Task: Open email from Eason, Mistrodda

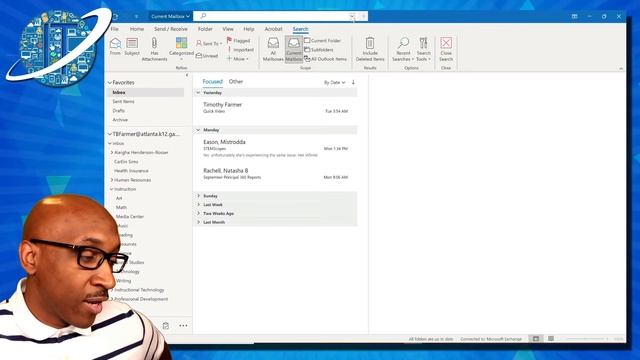Action: 276,149
